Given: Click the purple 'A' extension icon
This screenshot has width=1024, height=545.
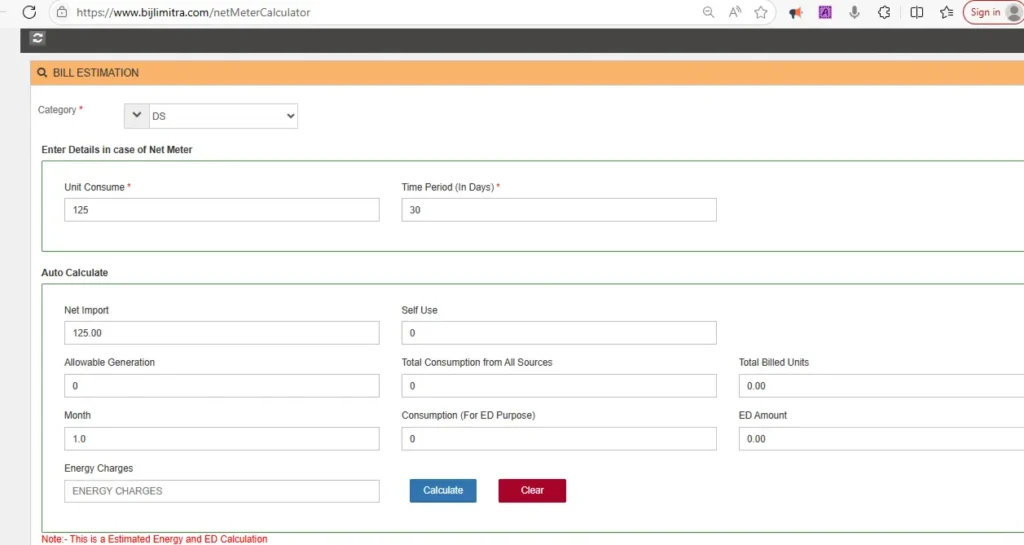Looking at the screenshot, I should coord(825,12).
